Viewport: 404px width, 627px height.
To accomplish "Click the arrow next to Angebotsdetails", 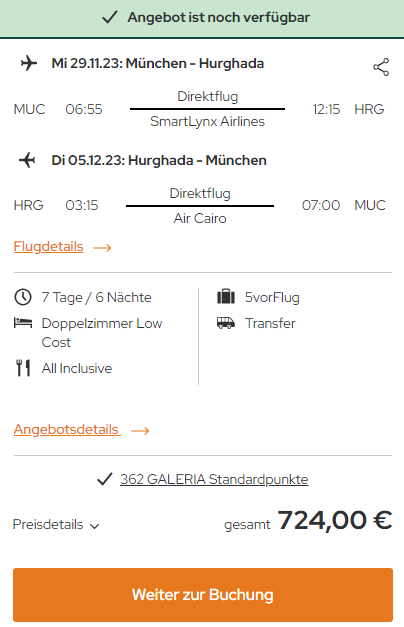I will [x=140, y=431].
